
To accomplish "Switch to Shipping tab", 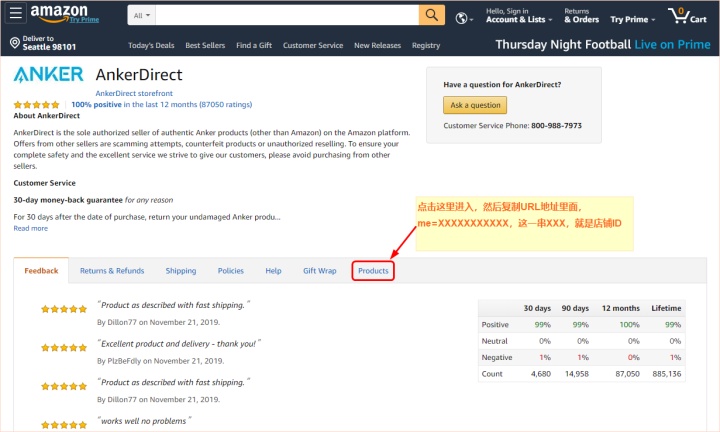I will [x=181, y=271].
